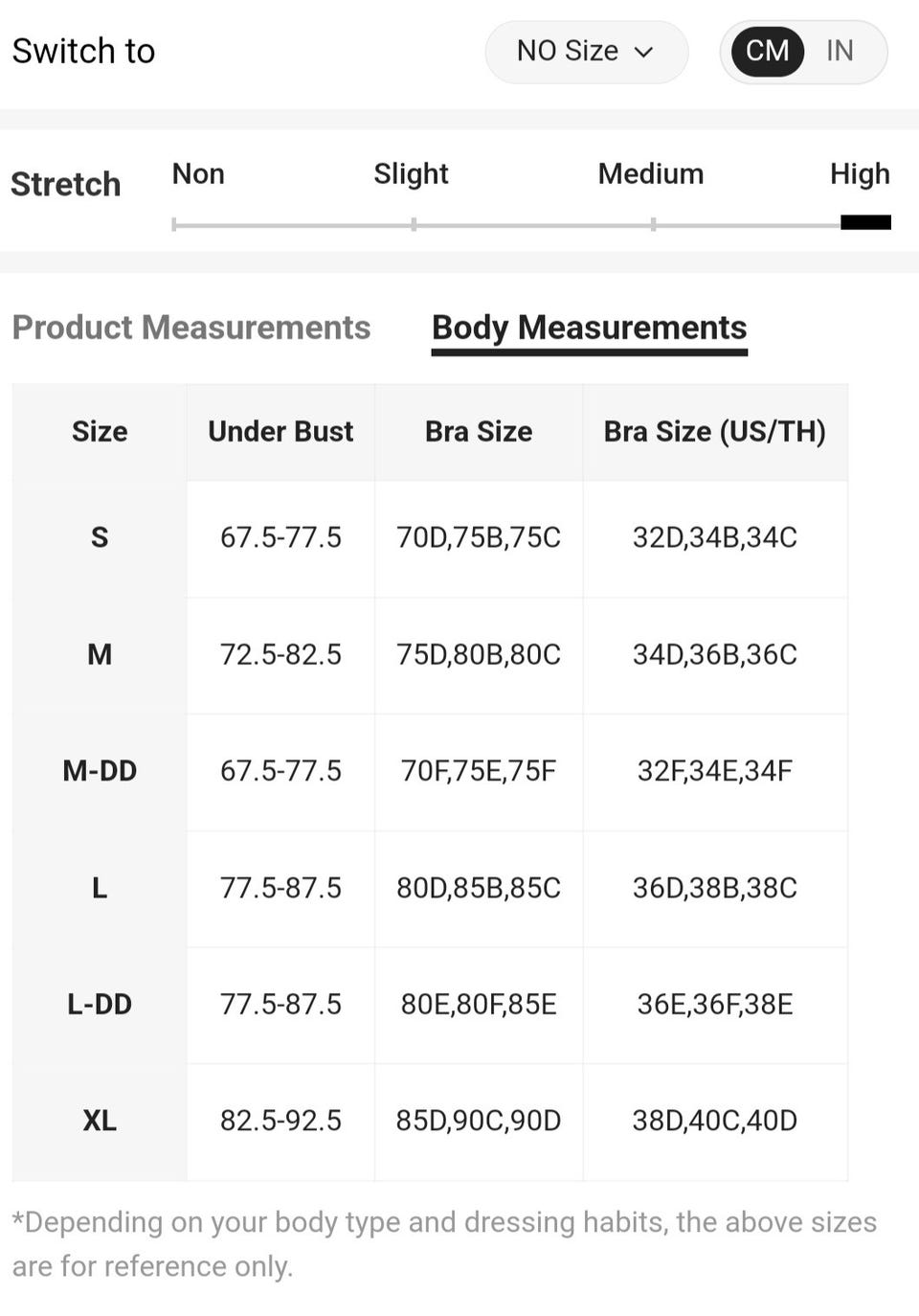Open the Product Measurements tab
The width and height of the screenshot is (919, 1316).
coord(191,328)
